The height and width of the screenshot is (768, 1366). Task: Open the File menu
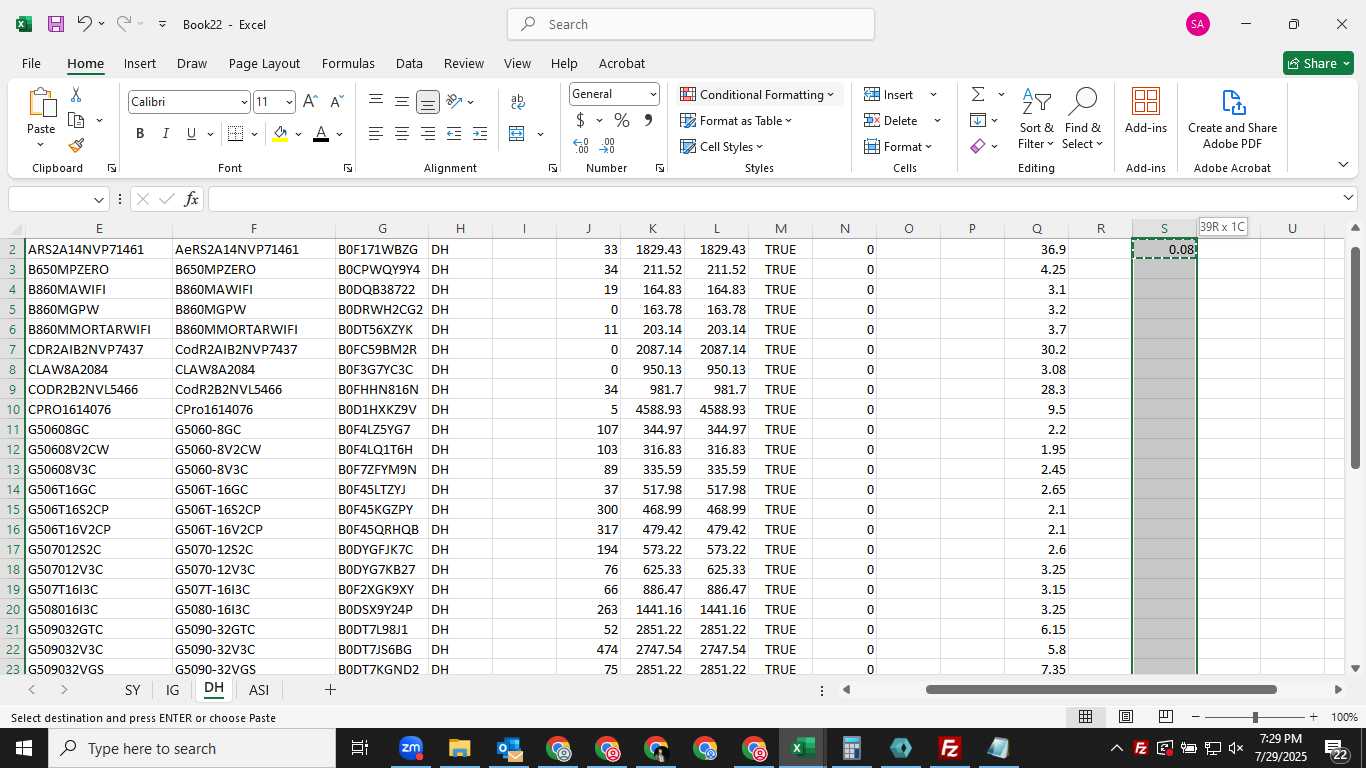[x=31, y=63]
